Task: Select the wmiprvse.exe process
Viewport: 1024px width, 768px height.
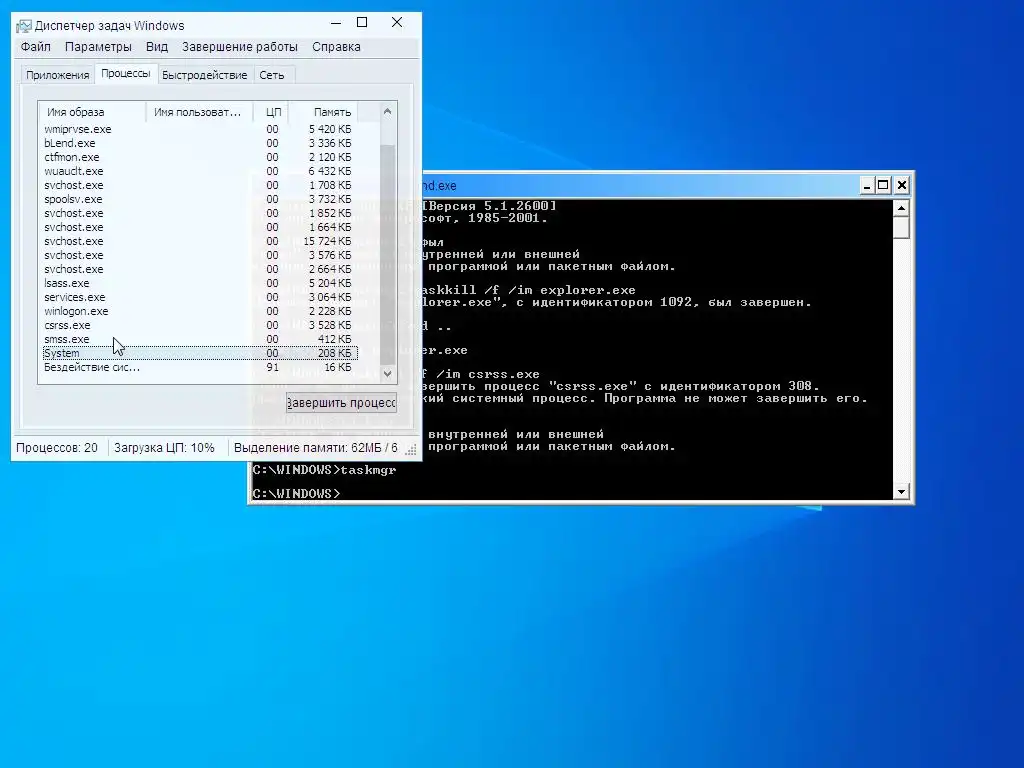Action: point(198,129)
